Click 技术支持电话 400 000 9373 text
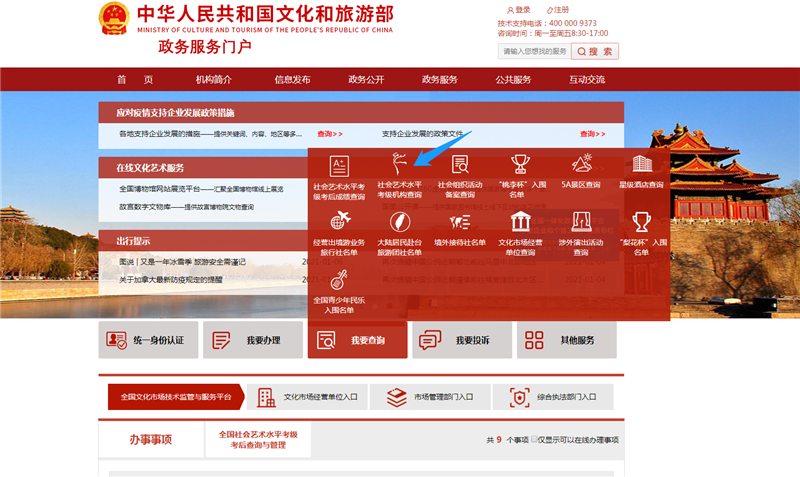Viewport: 800px width, 477px height. (547, 23)
